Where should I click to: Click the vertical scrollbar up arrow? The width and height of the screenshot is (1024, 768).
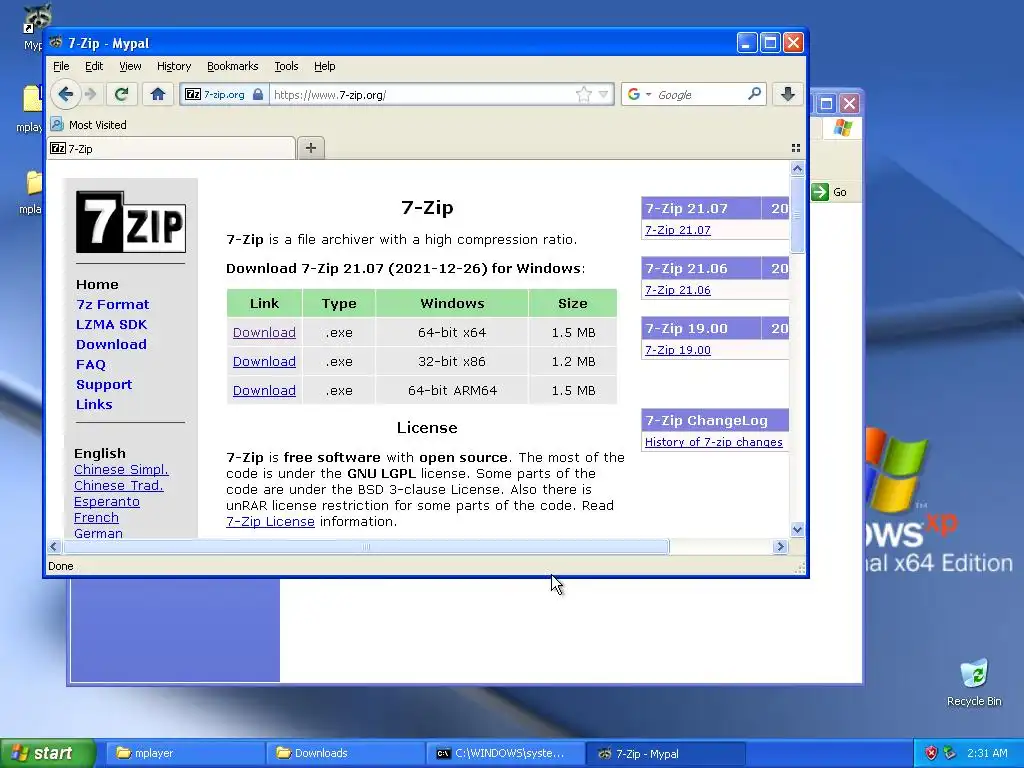(797, 168)
